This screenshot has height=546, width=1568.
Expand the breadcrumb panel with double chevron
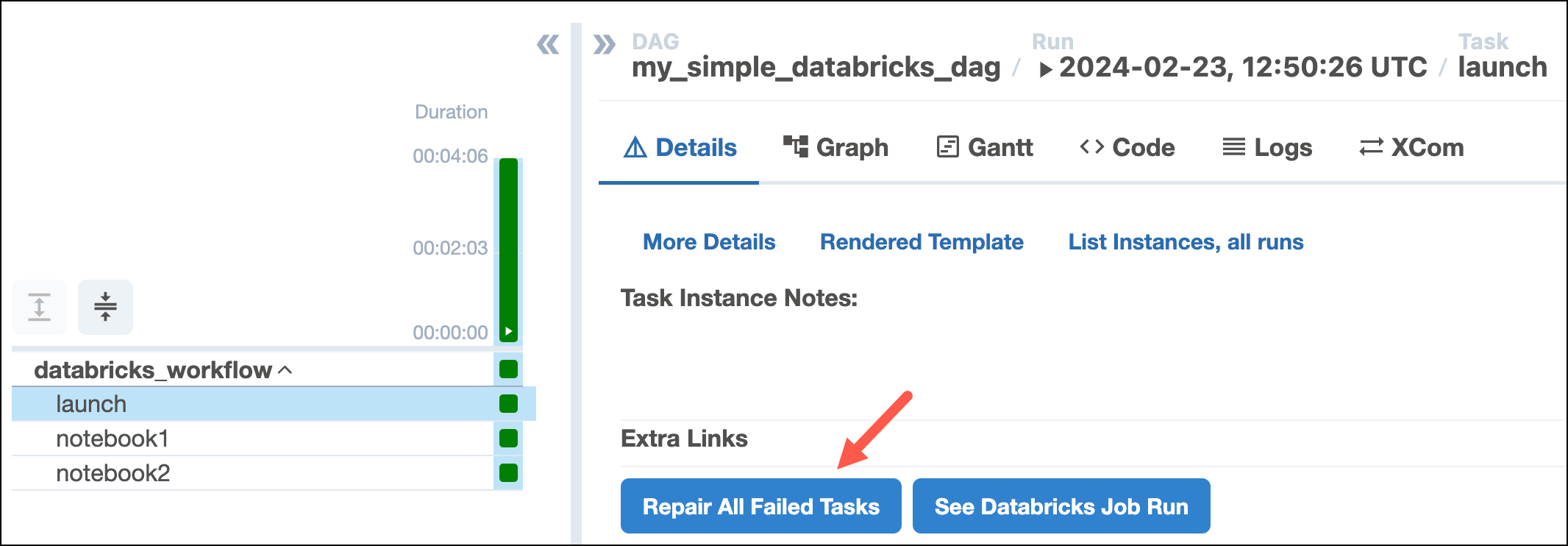tap(604, 45)
